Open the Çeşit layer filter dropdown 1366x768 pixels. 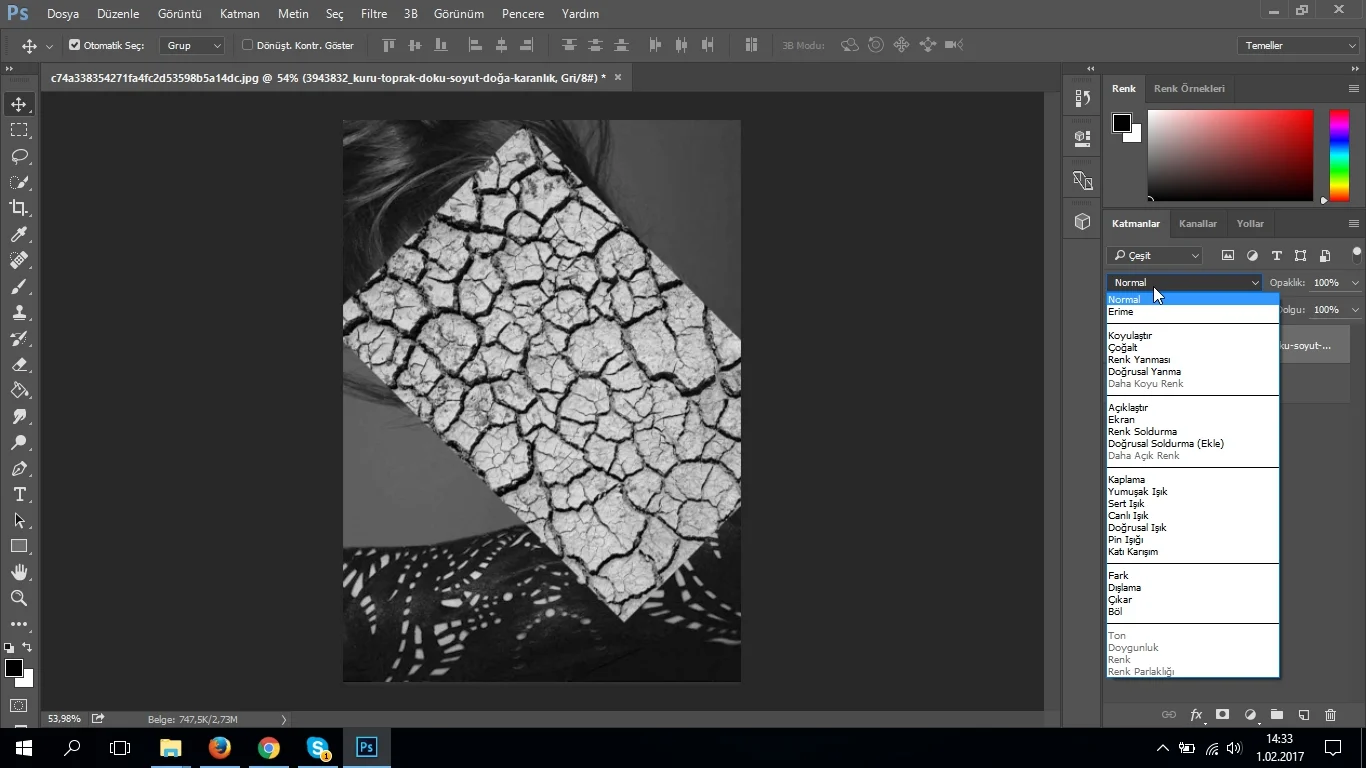coord(1154,256)
